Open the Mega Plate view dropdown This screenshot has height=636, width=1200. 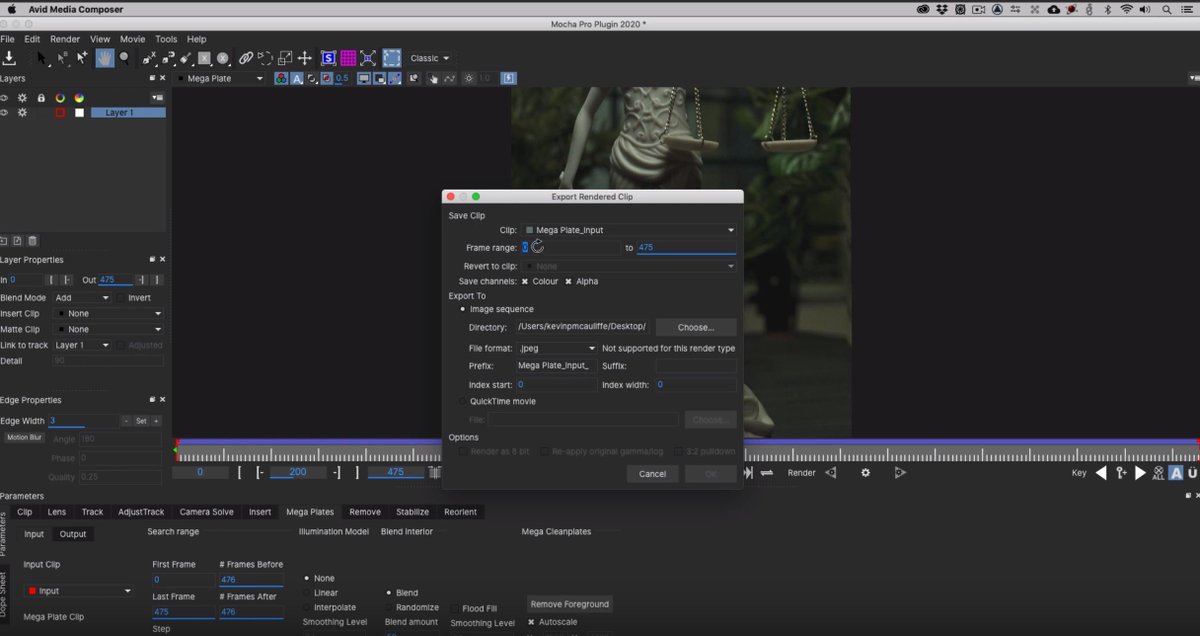point(220,78)
